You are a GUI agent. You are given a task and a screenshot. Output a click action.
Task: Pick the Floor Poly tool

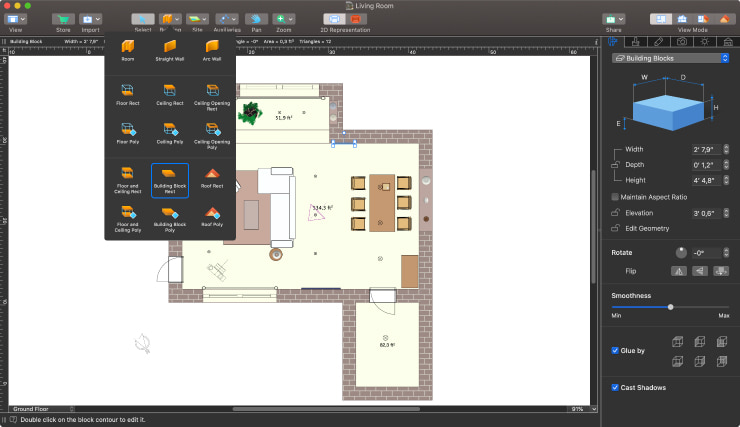point(127,133)
